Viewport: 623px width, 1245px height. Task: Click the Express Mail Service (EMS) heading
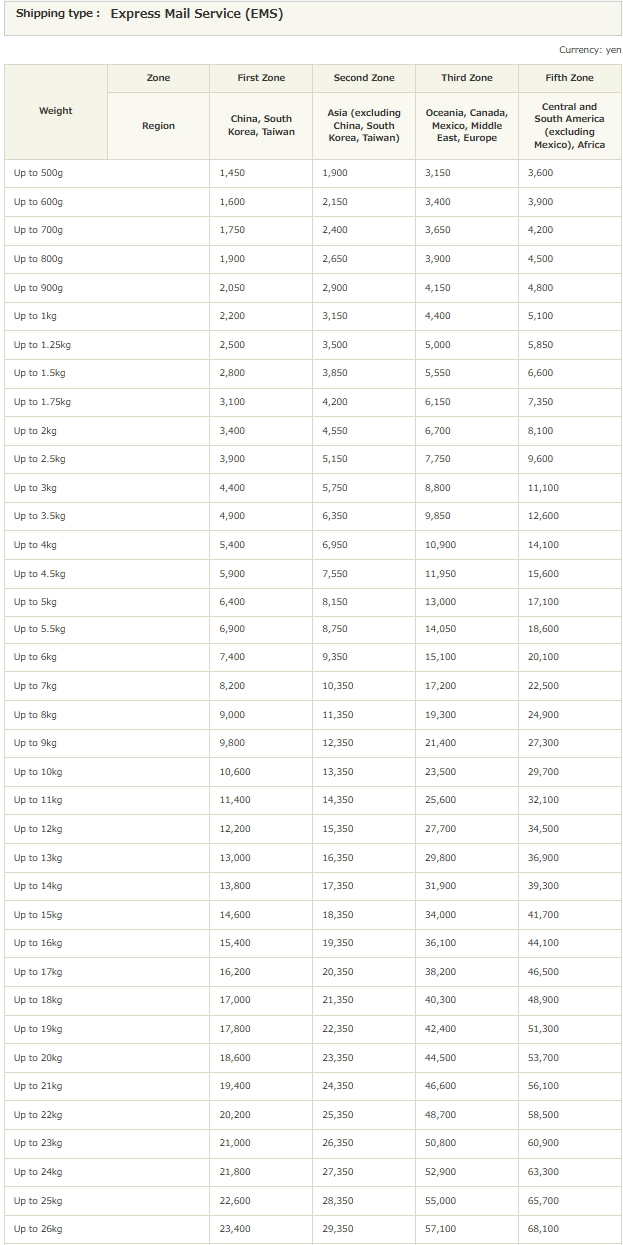click(182, 15)
